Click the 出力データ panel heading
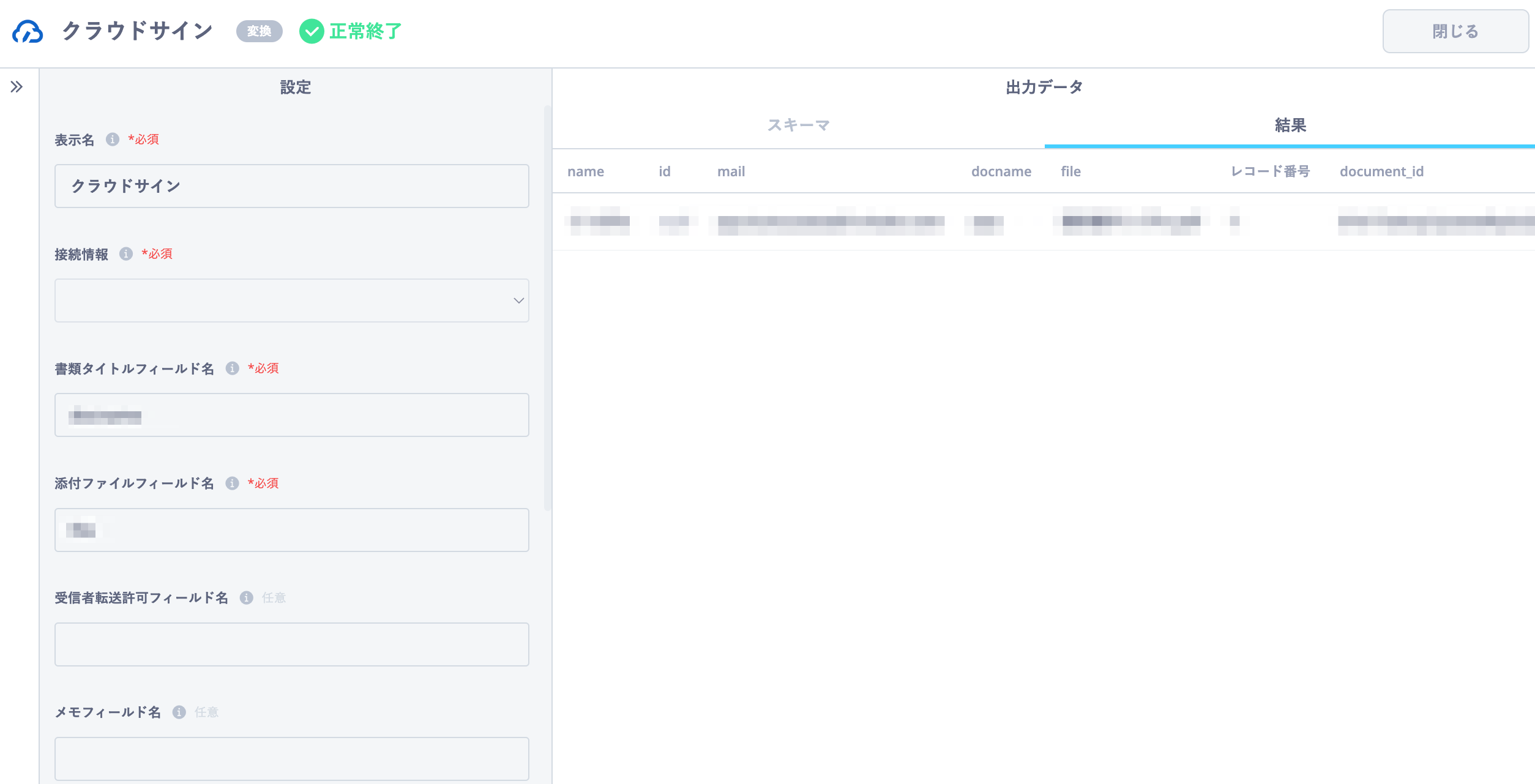 point(1044,87)
